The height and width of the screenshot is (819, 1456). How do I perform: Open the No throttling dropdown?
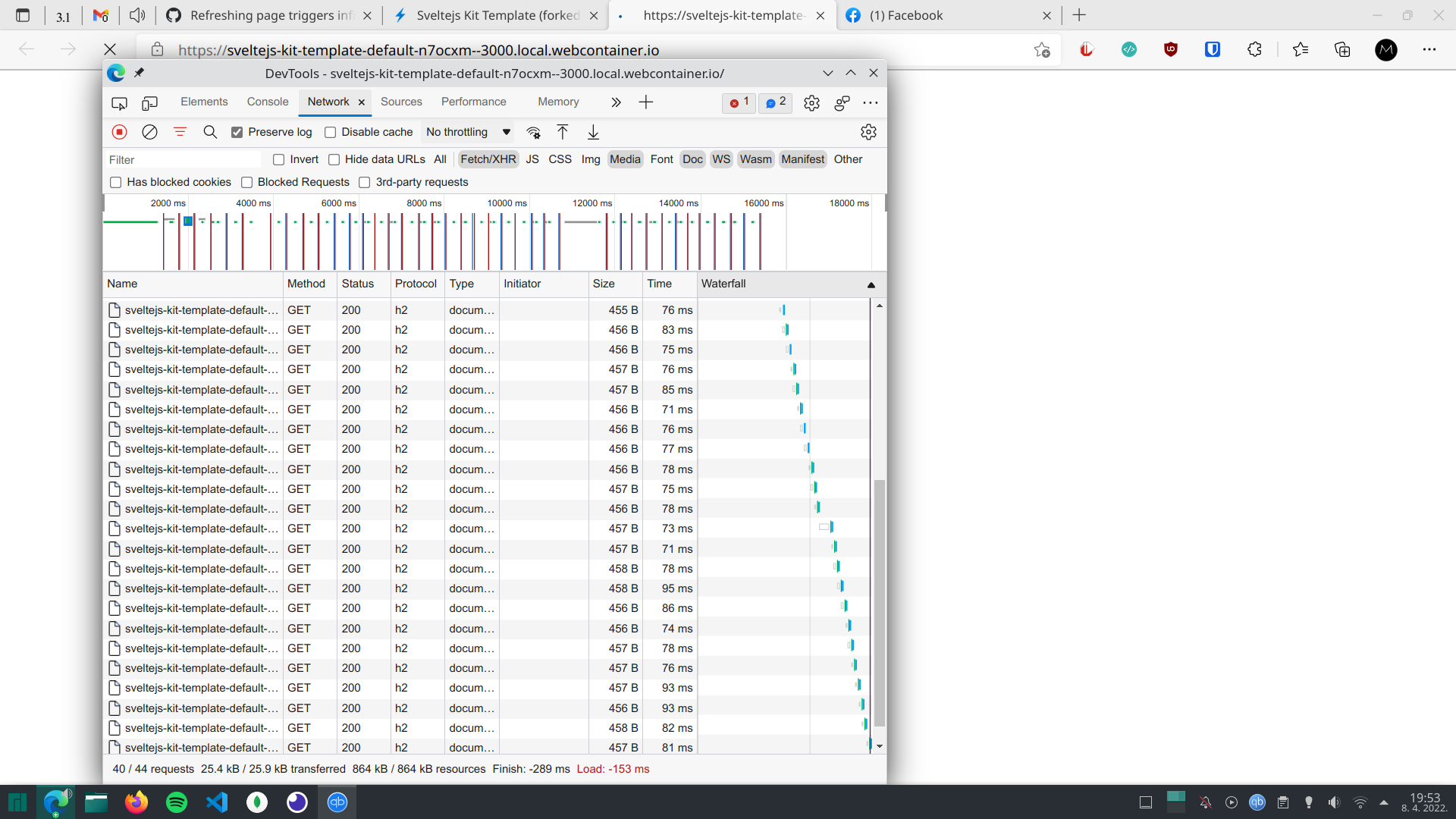(x=467, y=132)
